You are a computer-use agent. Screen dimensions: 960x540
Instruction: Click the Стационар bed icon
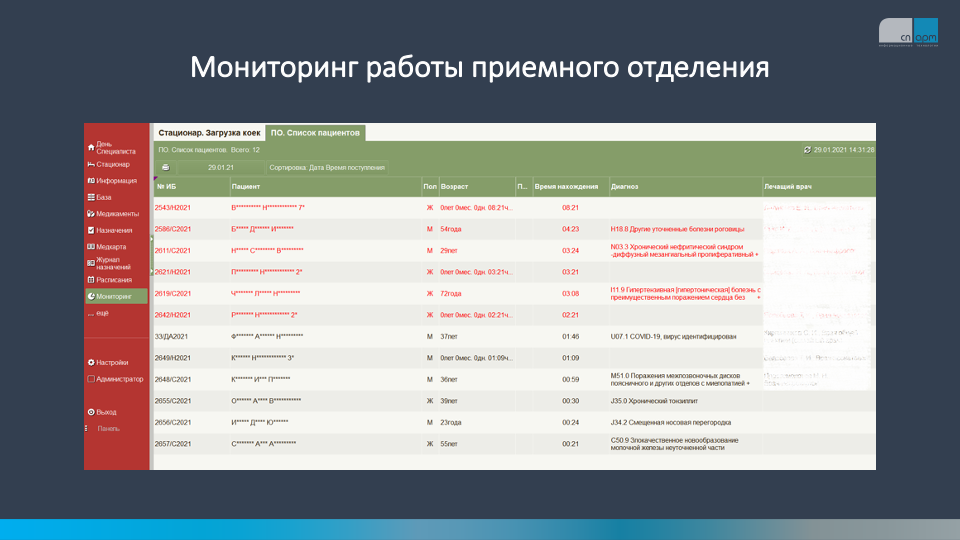(x=91, y=164)
